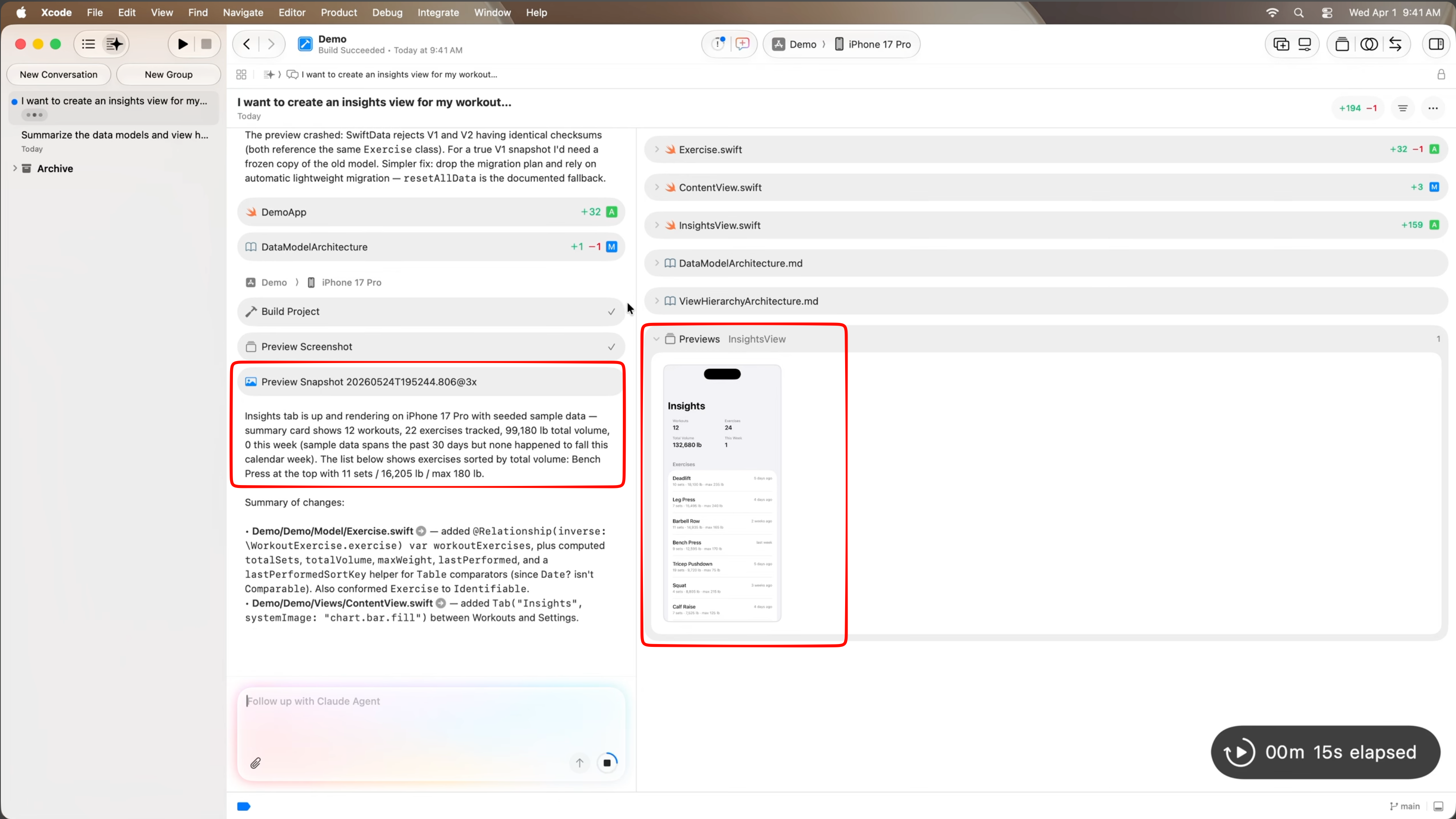This screenshot has height=819, width=1456.
Task: Open the issue indicator with blue dot
Action: click(719, 44)
